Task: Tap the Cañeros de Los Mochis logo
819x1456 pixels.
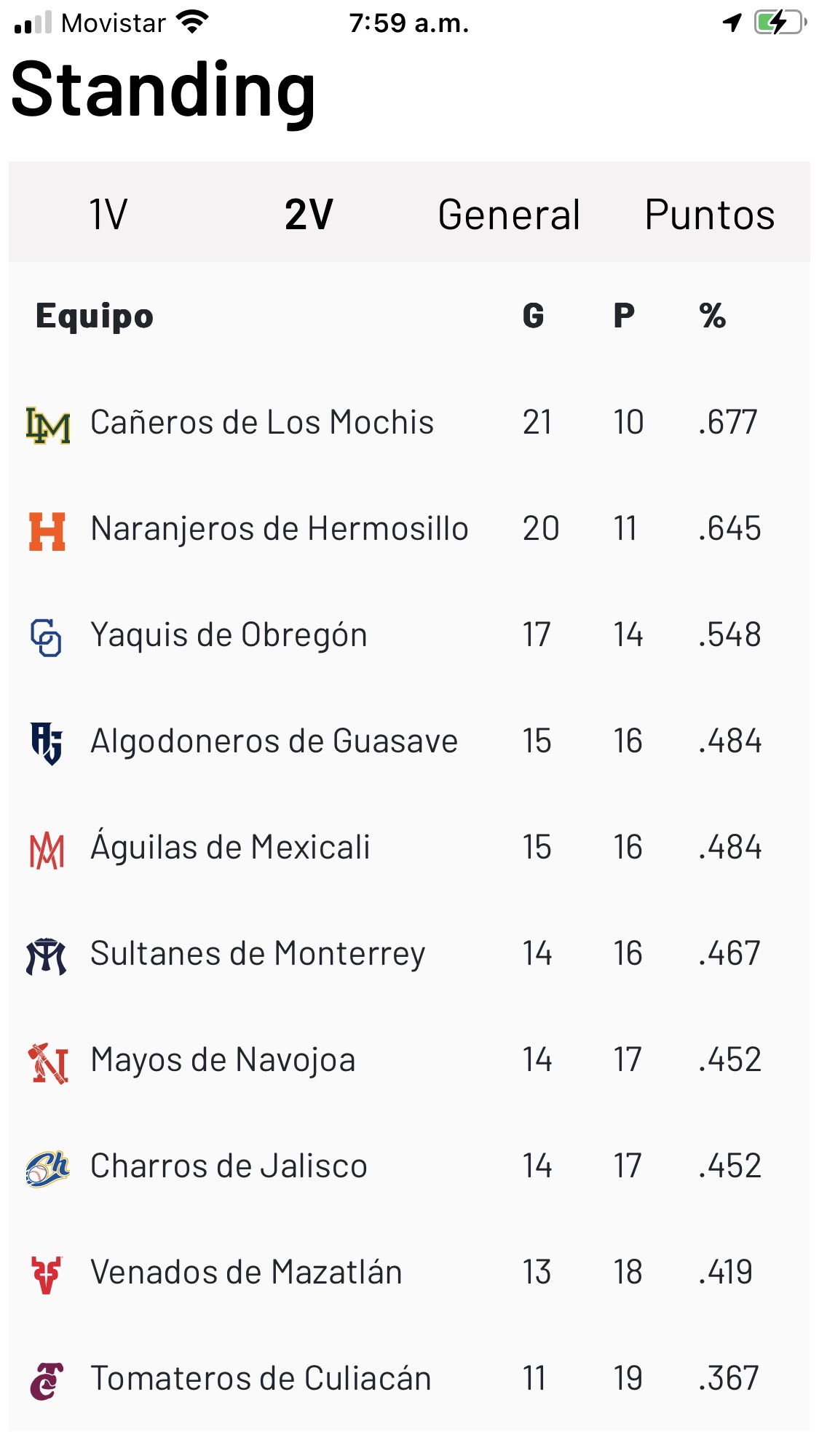Action: [48, 425]
